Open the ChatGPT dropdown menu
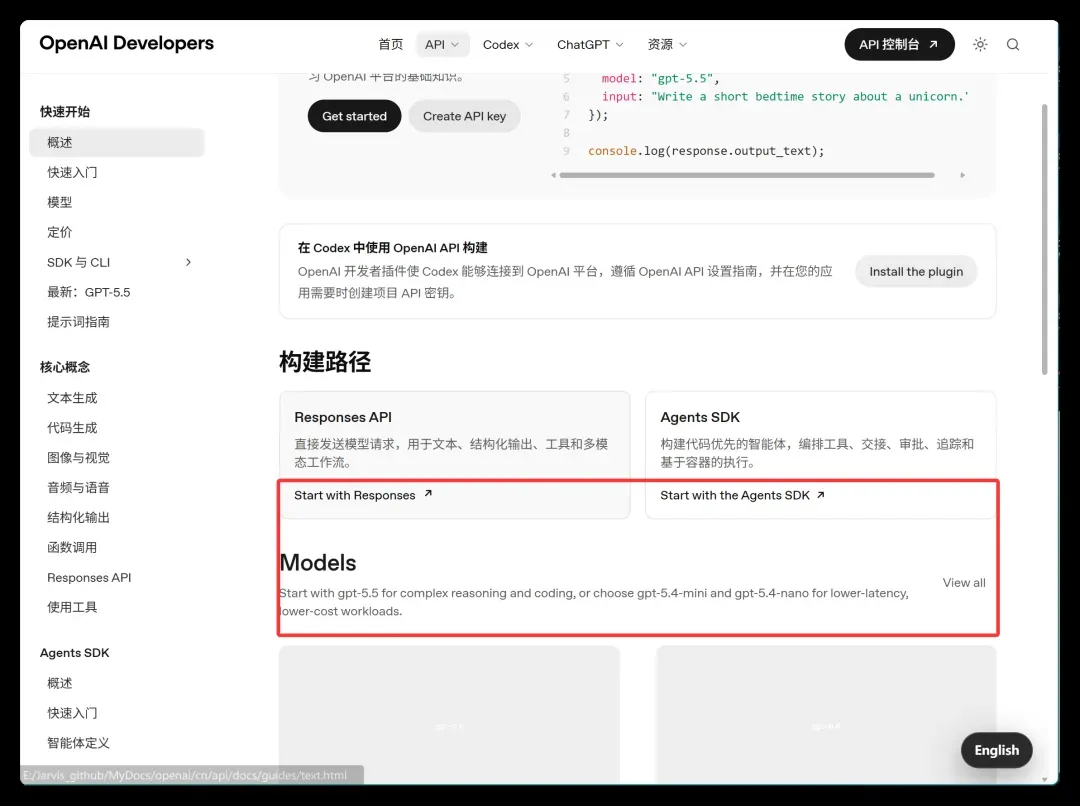The image size is (1080, 806). 590,44
